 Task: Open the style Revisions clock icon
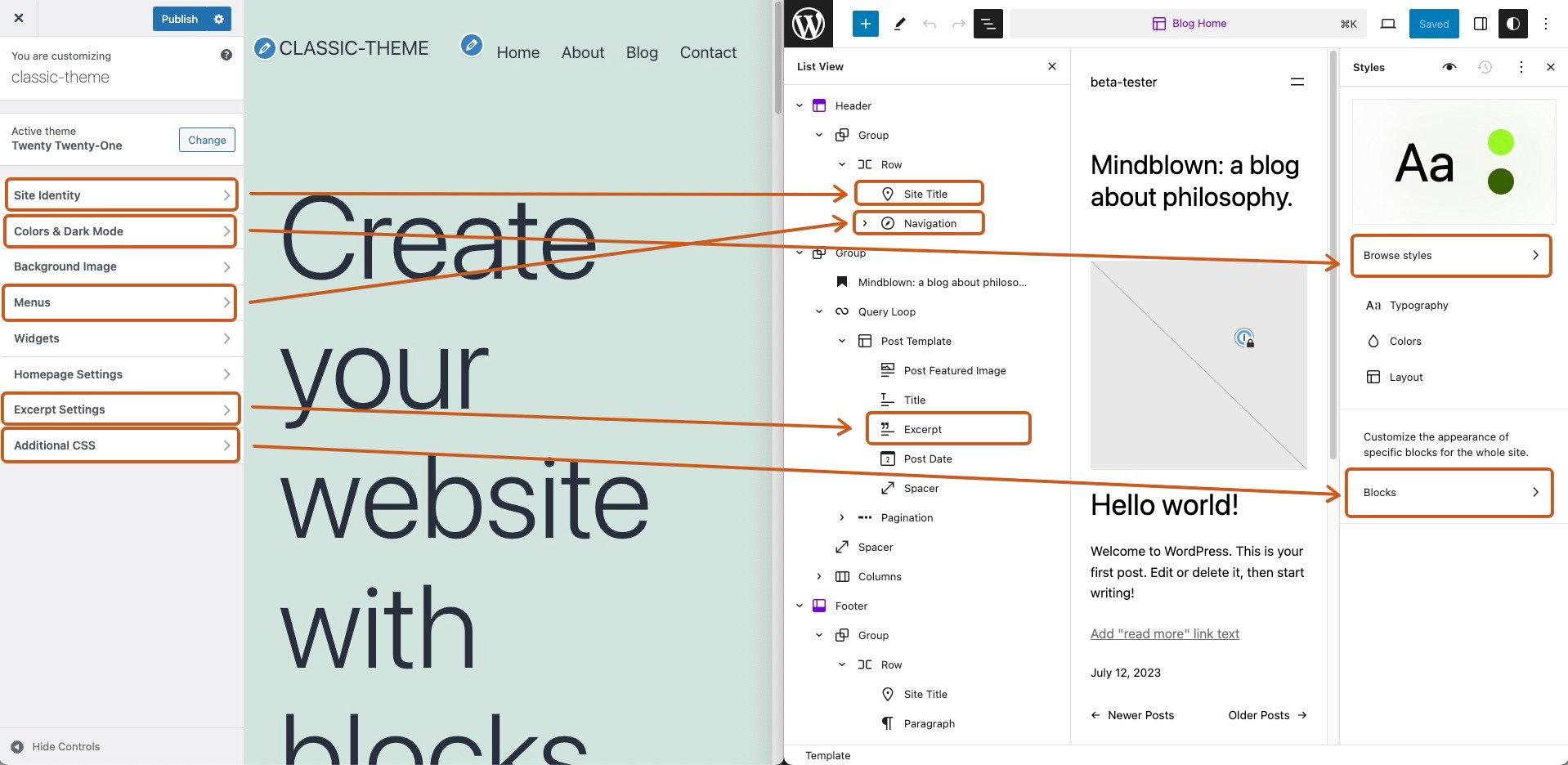click(1485, 67)
